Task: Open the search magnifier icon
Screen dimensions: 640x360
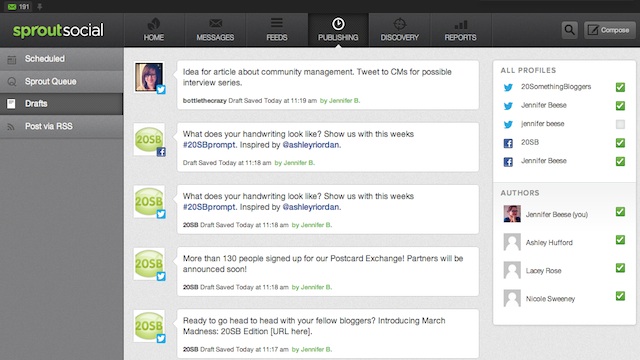Action: pyautogui.click(x=569, y=30)
